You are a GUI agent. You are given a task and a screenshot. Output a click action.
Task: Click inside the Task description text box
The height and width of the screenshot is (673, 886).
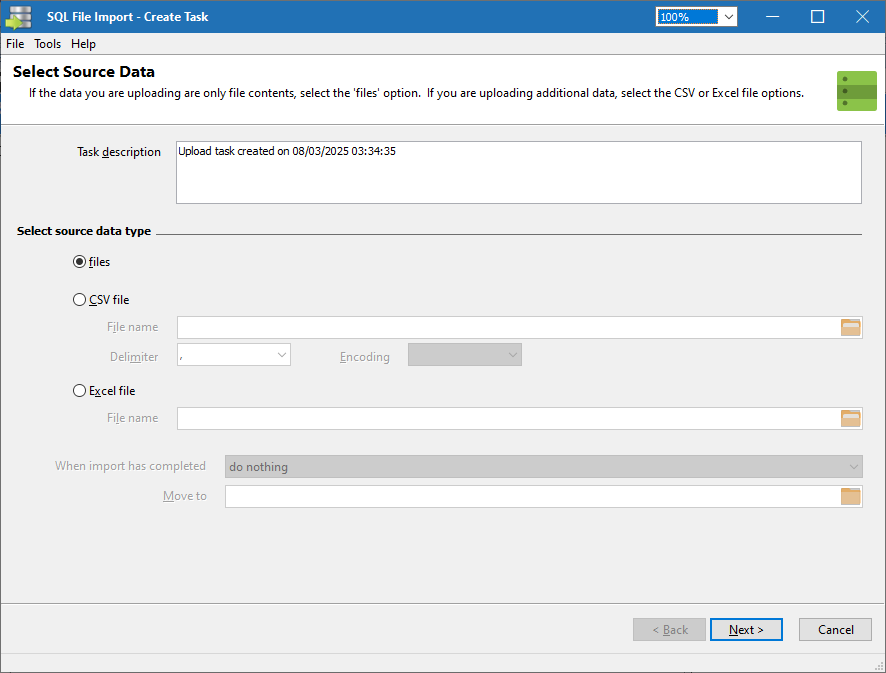(x=518, y=173)
